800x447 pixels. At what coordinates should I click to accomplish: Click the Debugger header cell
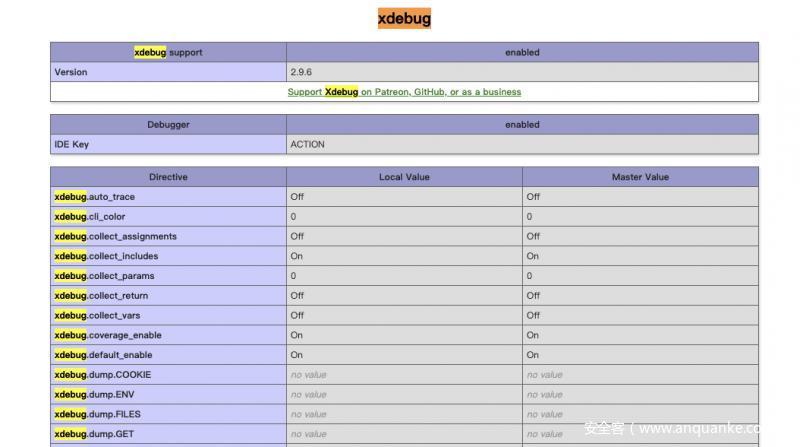coord(168,125)
